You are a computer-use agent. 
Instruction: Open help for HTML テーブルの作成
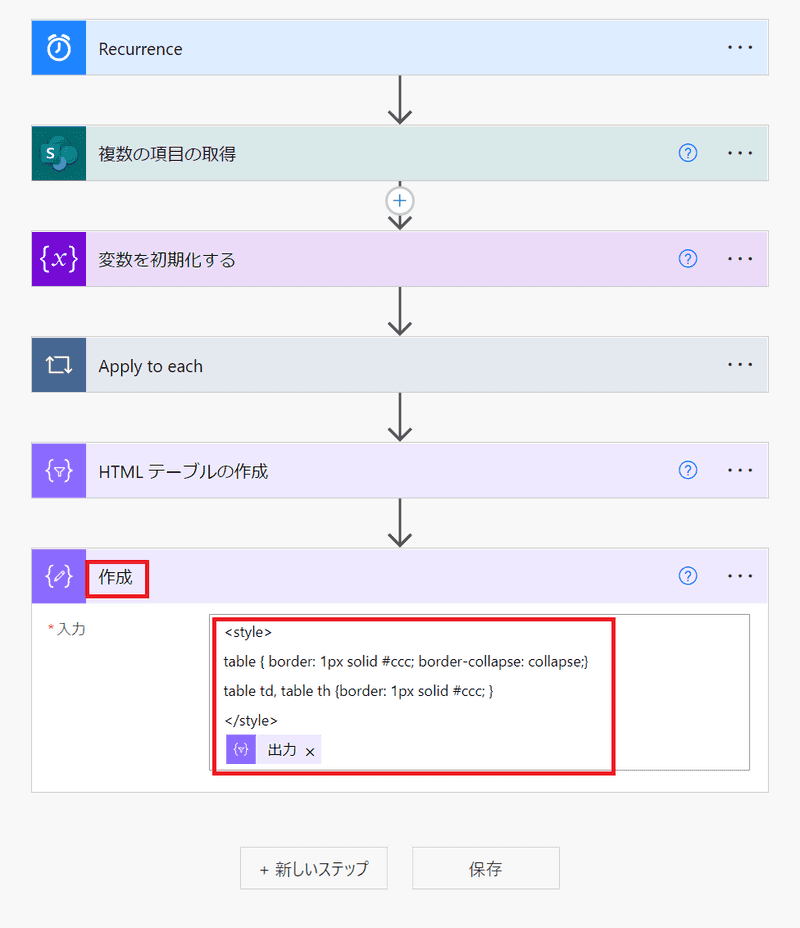688,471
